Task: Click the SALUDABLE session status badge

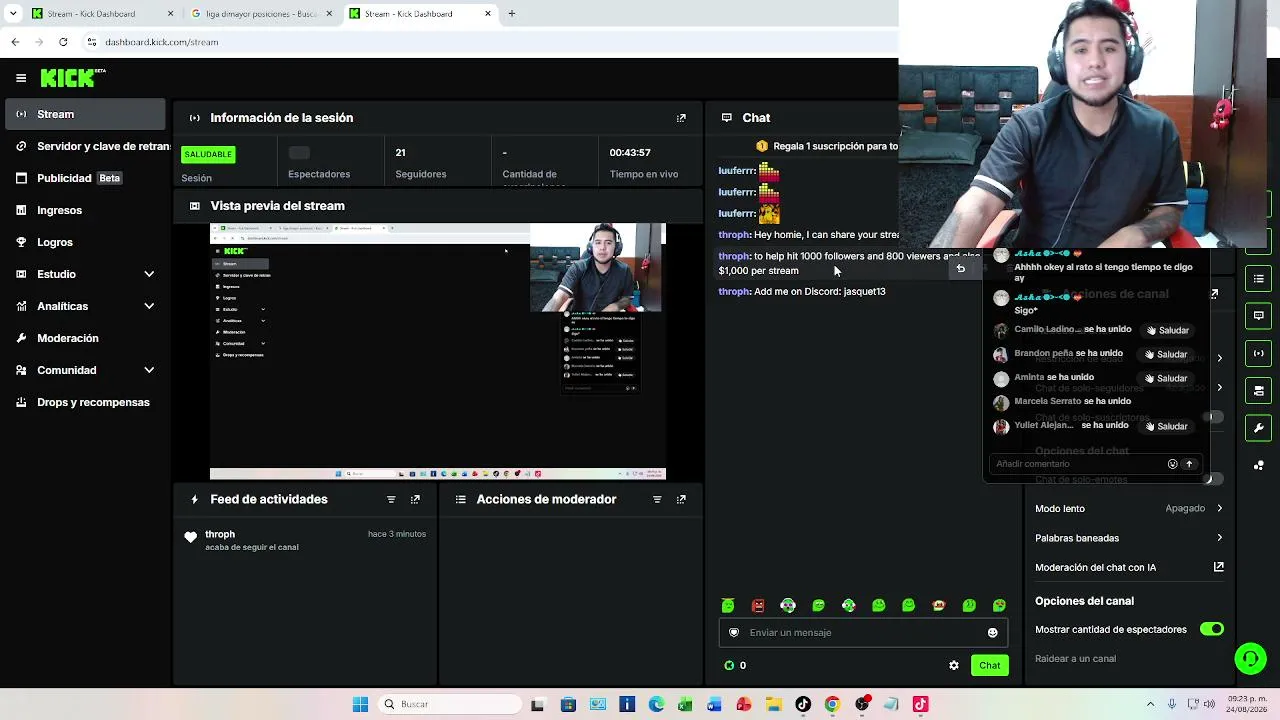Action: click(x=208, y=154)
